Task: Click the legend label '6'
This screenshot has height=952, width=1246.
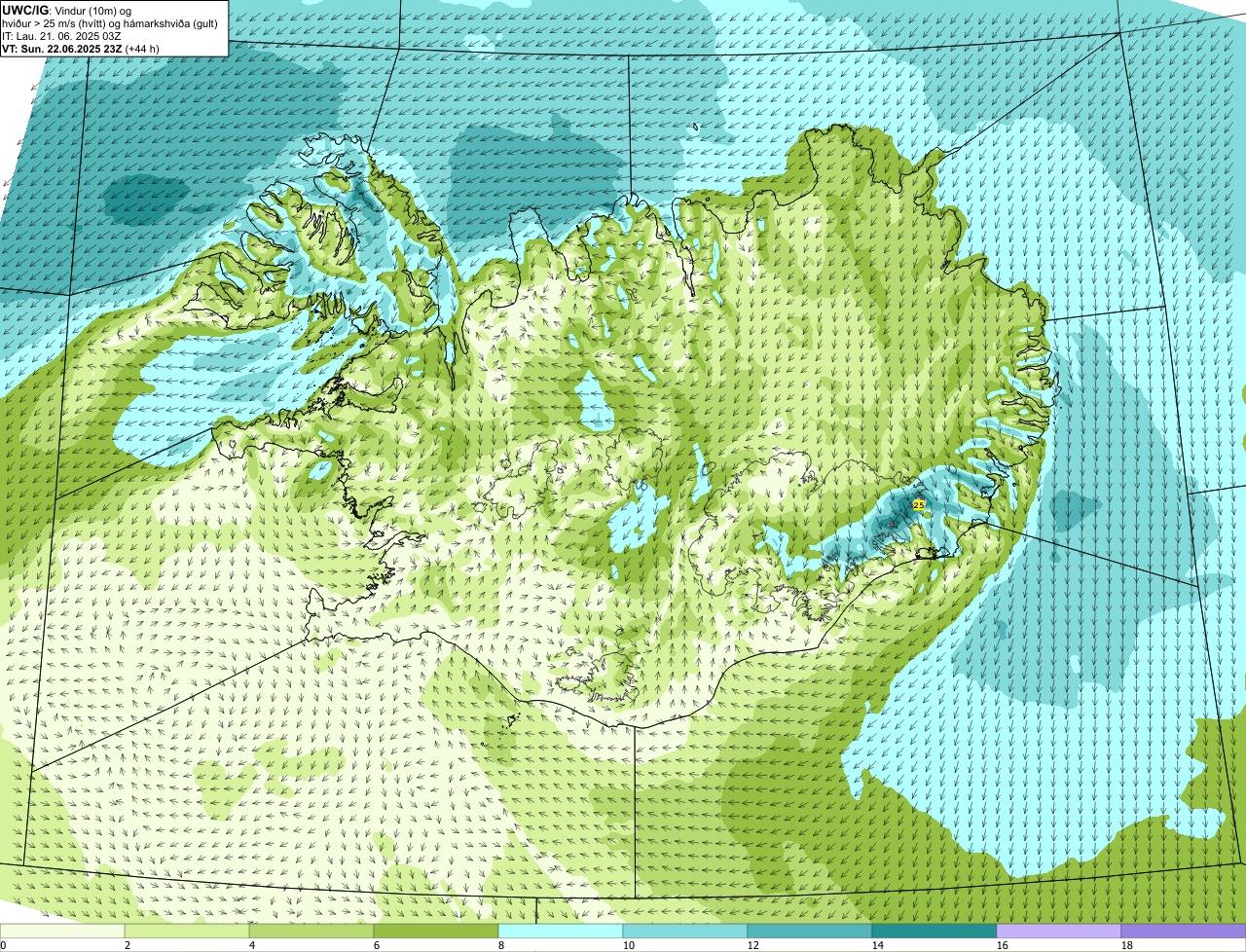Action: point(377,945)
